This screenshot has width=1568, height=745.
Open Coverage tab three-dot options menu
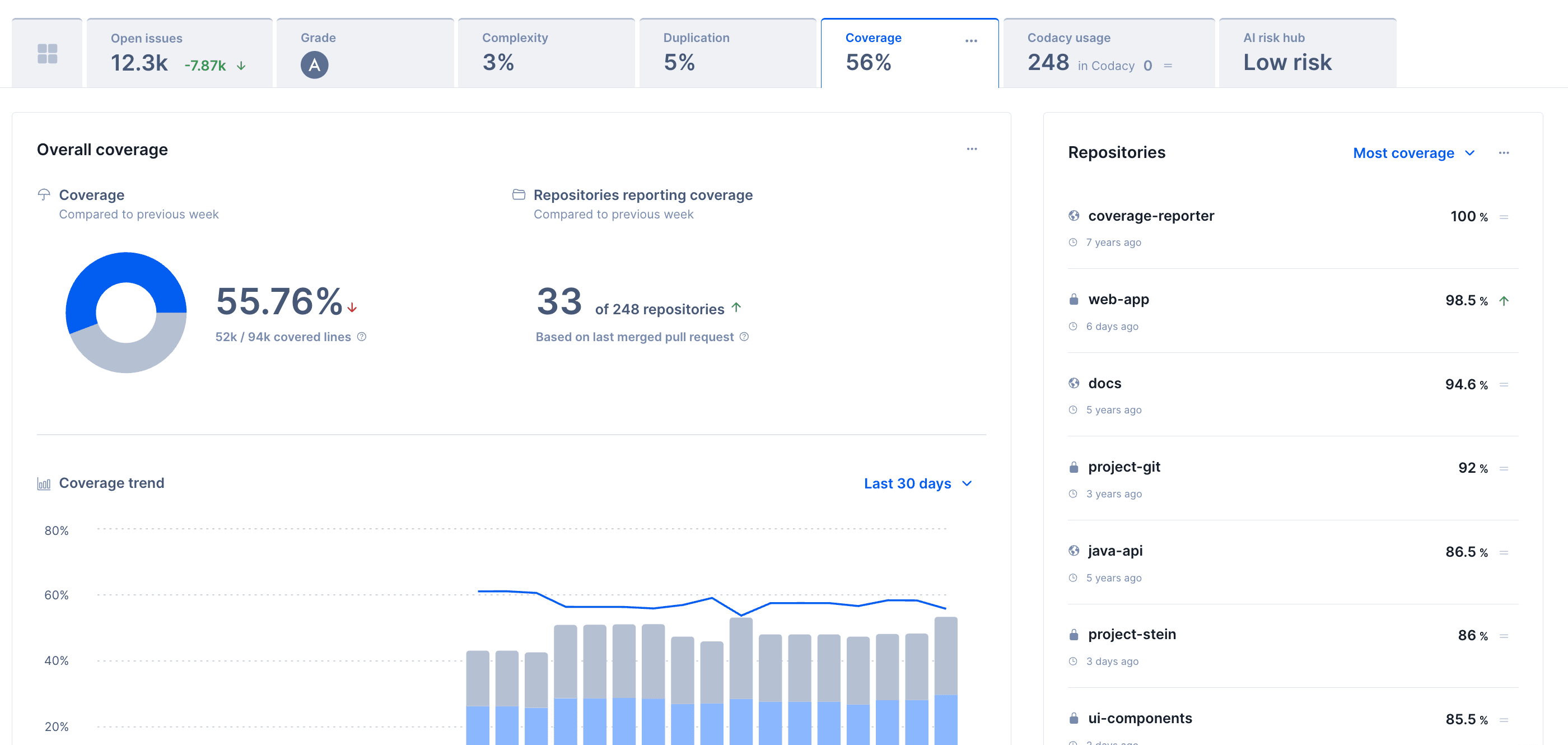[x=971, y=41]
